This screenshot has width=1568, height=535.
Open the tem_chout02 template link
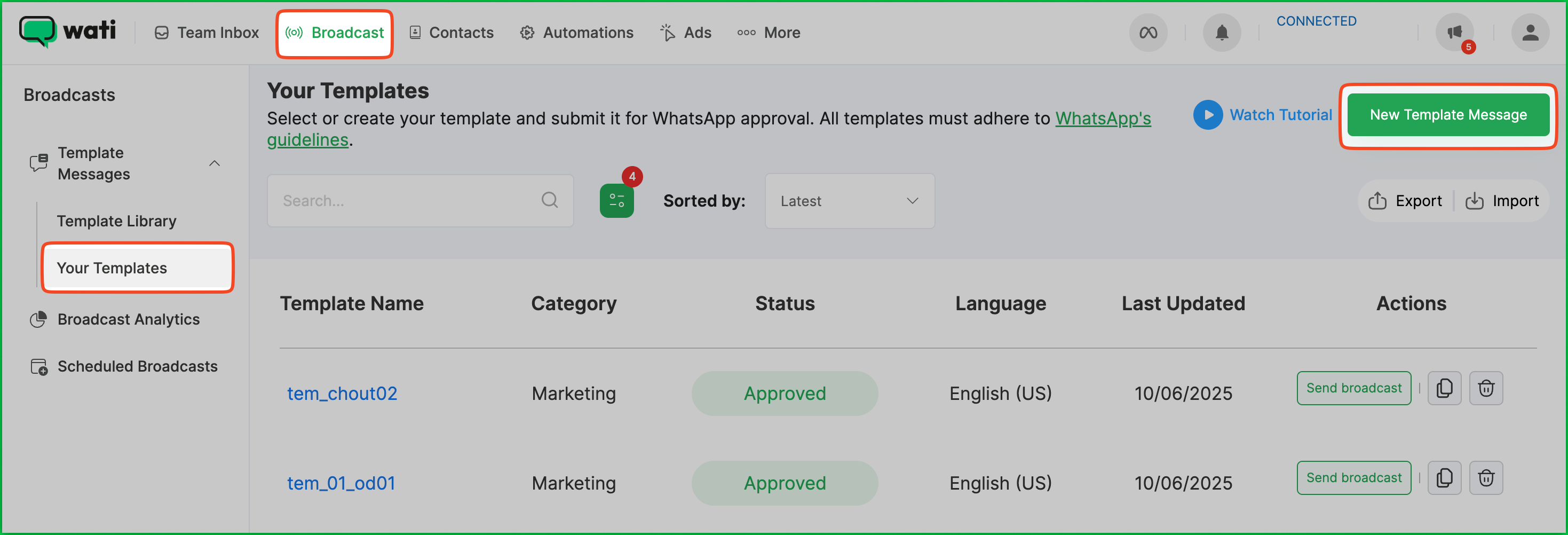pyautogui.click(x=342, y=394)
